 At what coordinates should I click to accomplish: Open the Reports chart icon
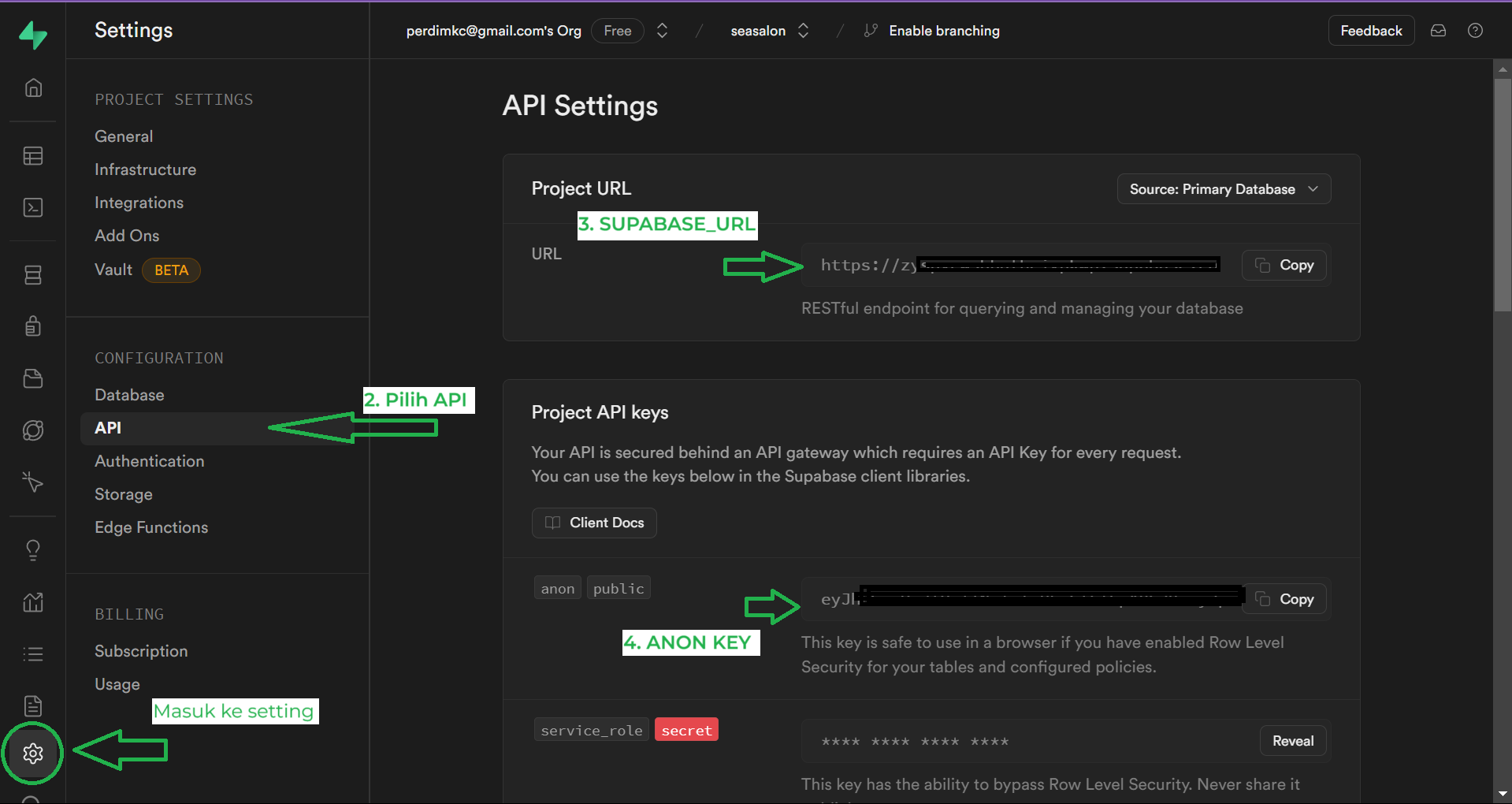click(33, 602)
